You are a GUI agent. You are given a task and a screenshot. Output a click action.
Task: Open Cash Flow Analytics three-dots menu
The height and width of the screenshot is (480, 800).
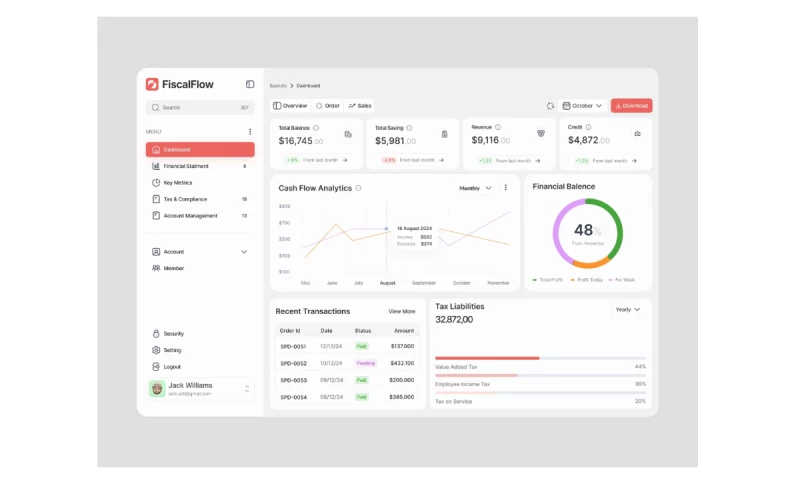coord(506,188)
